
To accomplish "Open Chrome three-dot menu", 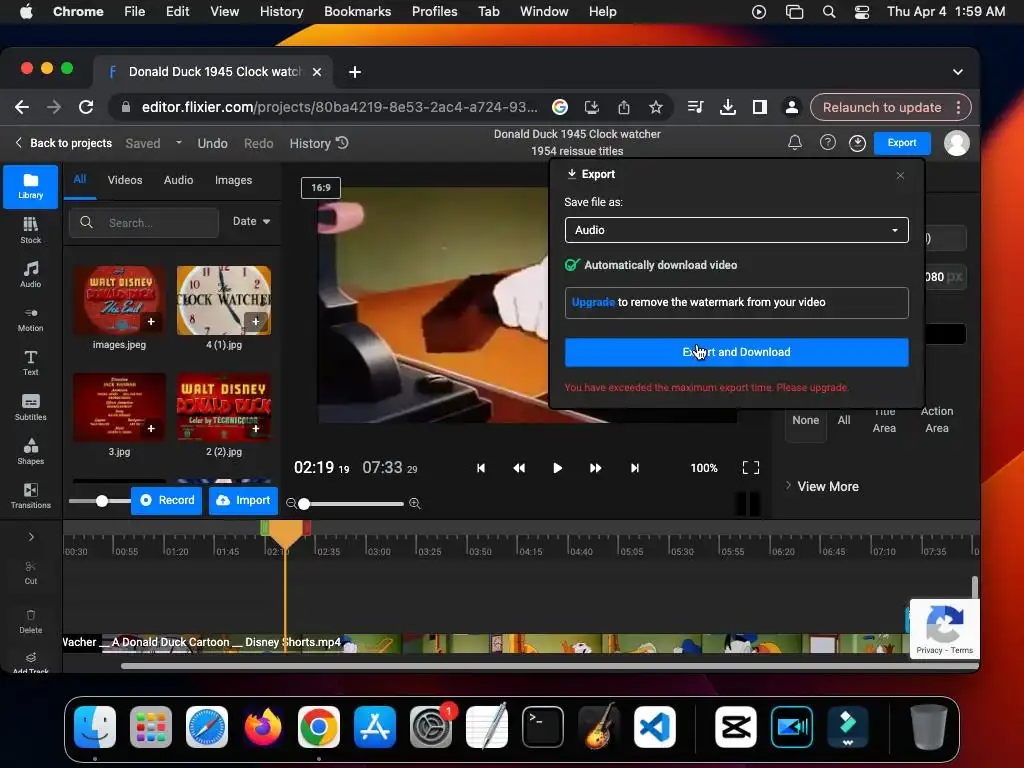I will (959, 107).
